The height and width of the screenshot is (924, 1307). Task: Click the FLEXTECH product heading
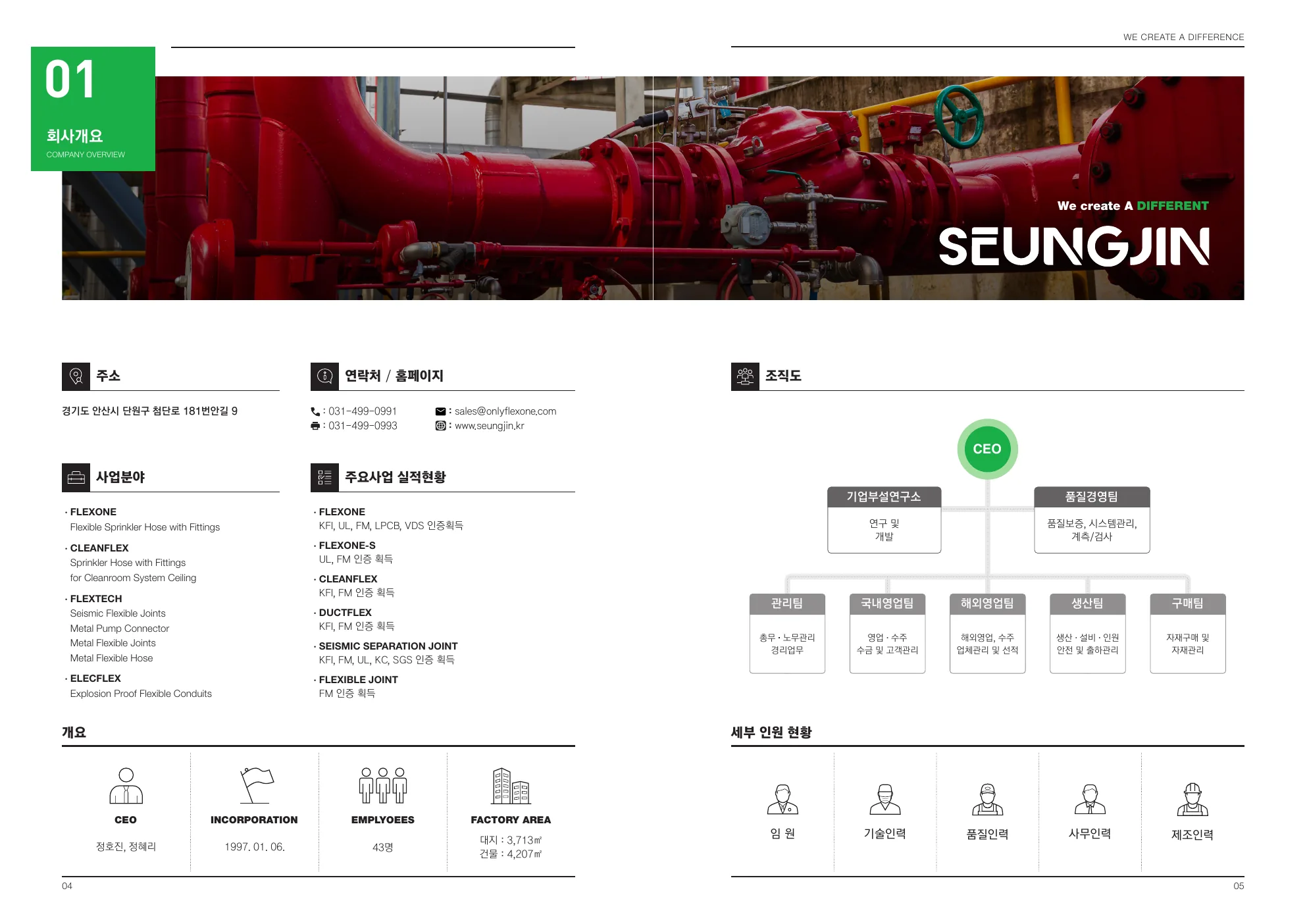pos(96,599)
